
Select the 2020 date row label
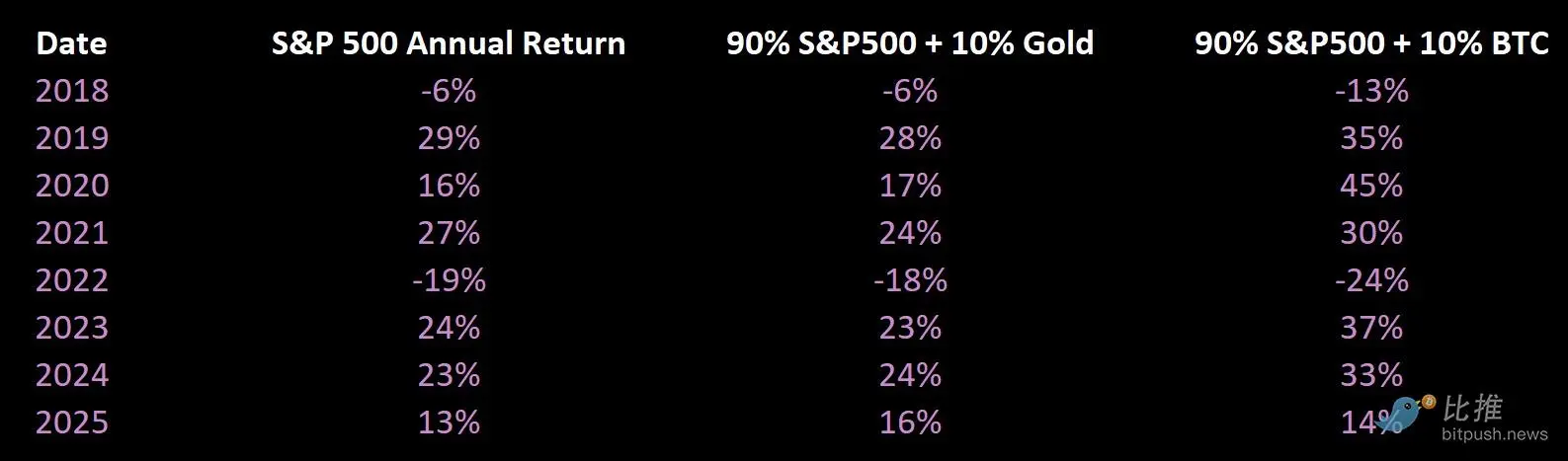click(72, 186)
